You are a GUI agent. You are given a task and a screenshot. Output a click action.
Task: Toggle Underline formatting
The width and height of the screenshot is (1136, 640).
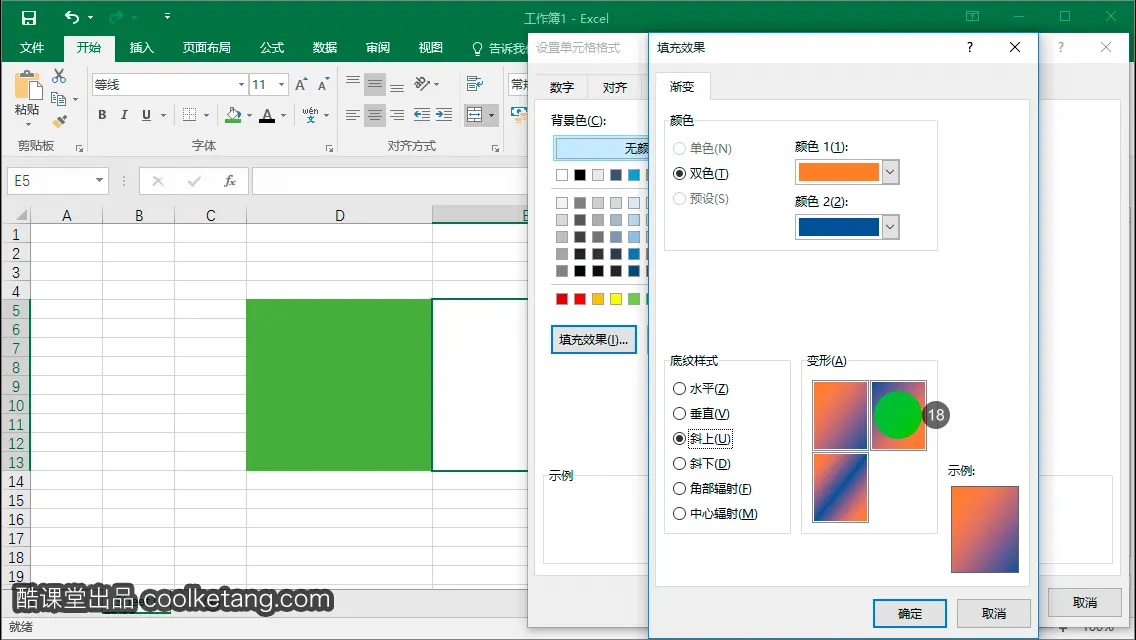146,115
